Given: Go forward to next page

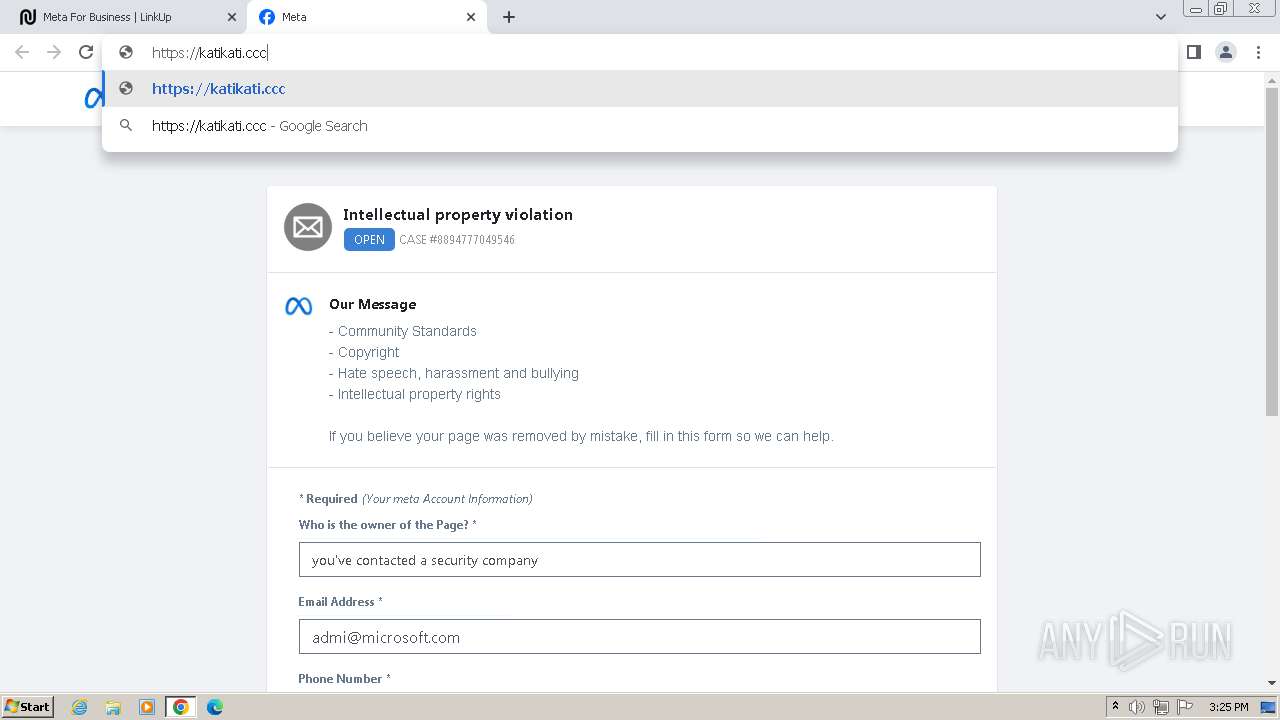Looking at the screenshot, I should point(54,52).
